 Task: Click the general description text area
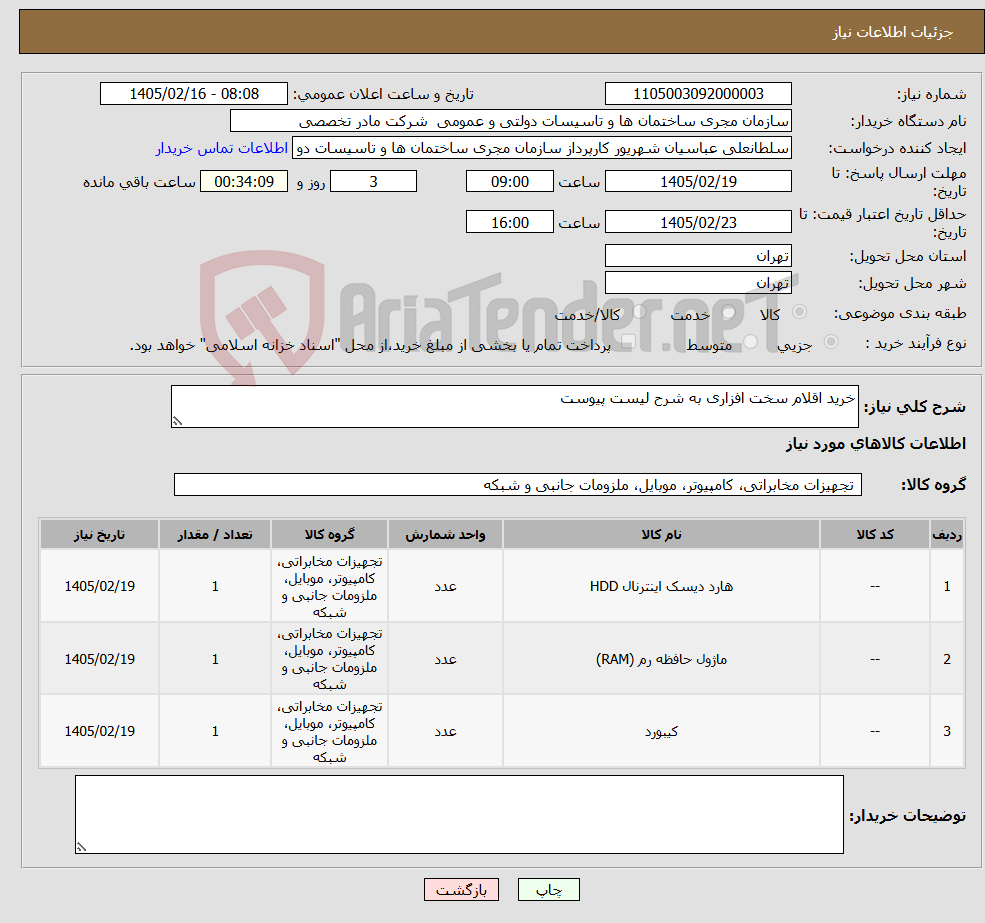pyautogui.click(x=514, y=407)
